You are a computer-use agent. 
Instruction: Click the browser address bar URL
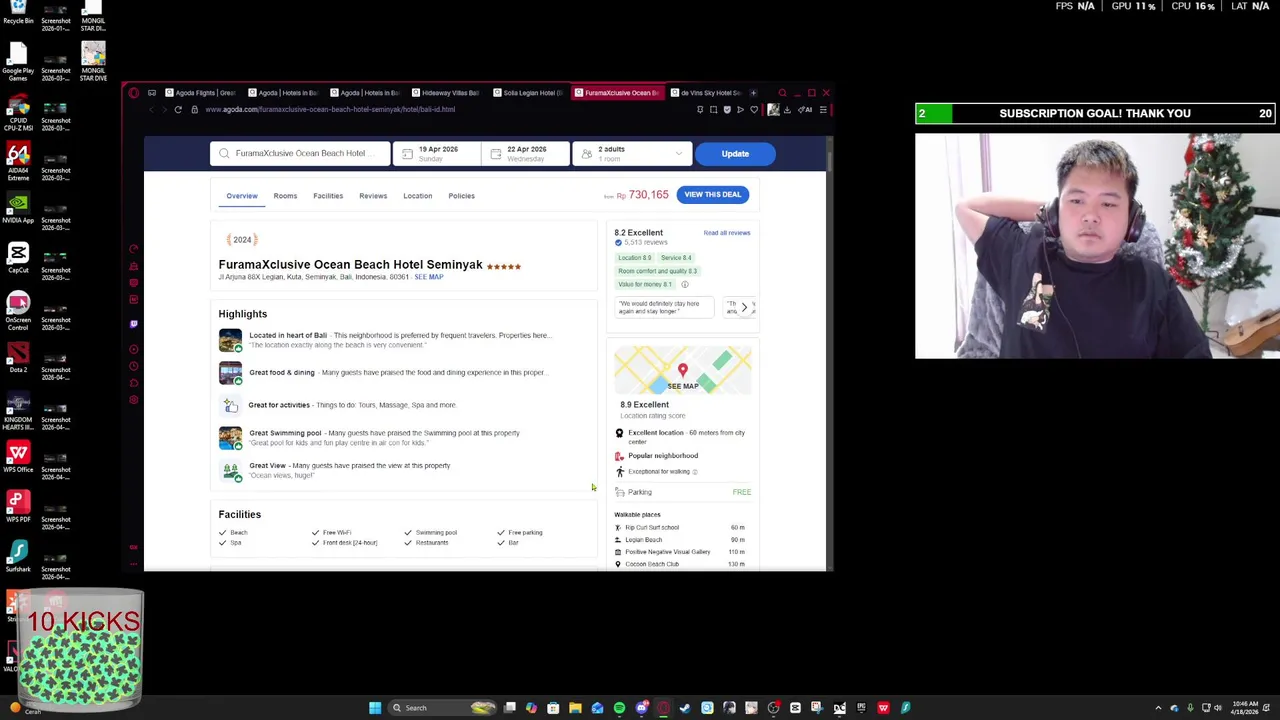pos(330,110)
